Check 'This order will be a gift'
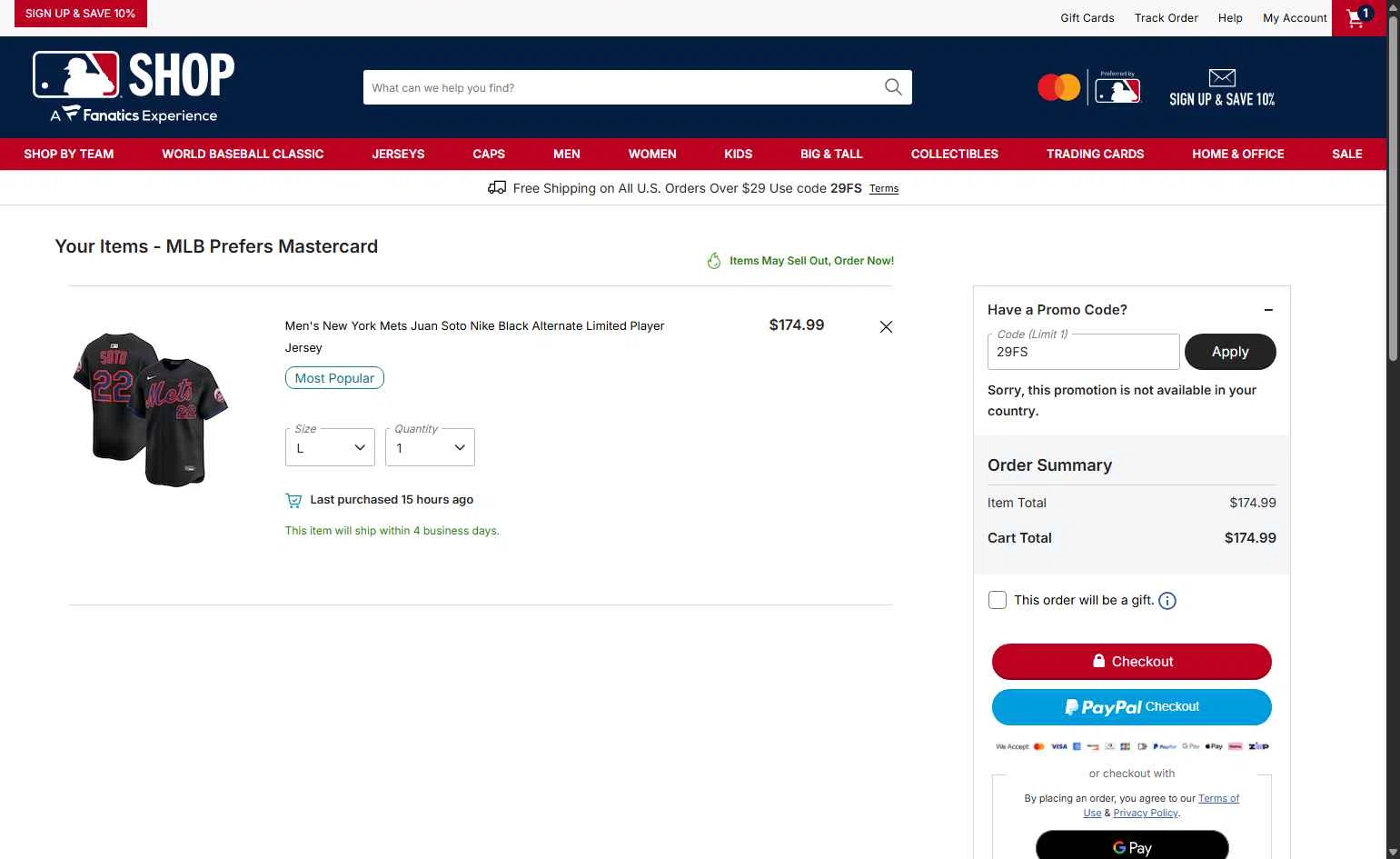This screenshot has height=859, width=1400. click(x=998, y=600)
